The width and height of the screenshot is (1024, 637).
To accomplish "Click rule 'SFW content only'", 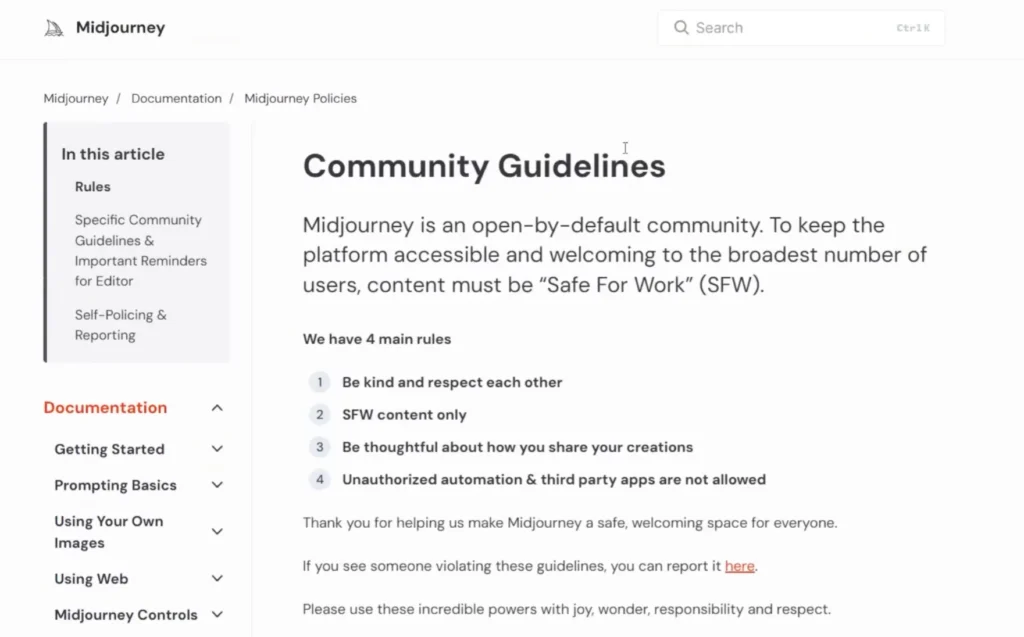I will [404, 415].
